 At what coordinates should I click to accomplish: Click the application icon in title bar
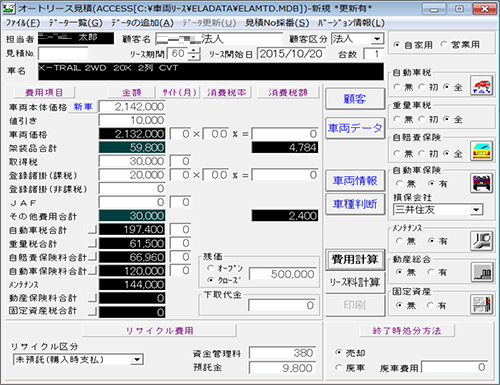(8, 8)
